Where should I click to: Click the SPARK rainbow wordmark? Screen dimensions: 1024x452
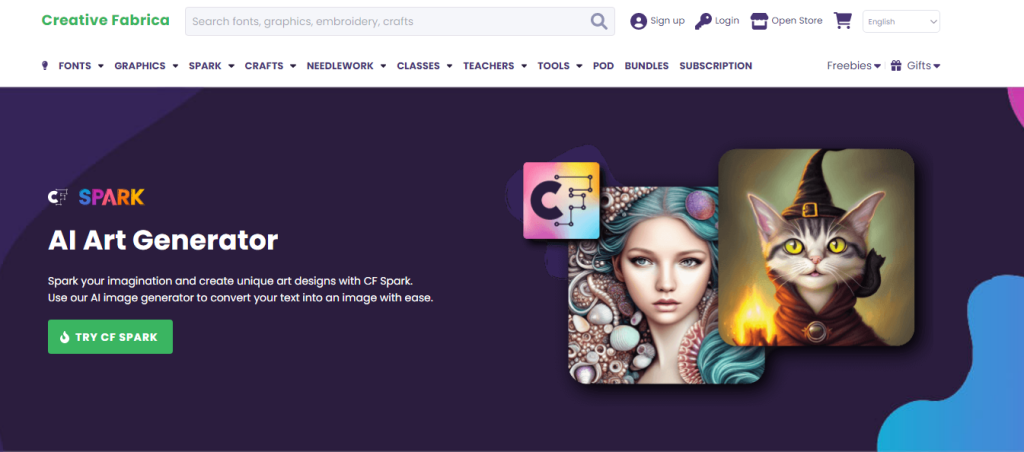click(x=112, y=197)
